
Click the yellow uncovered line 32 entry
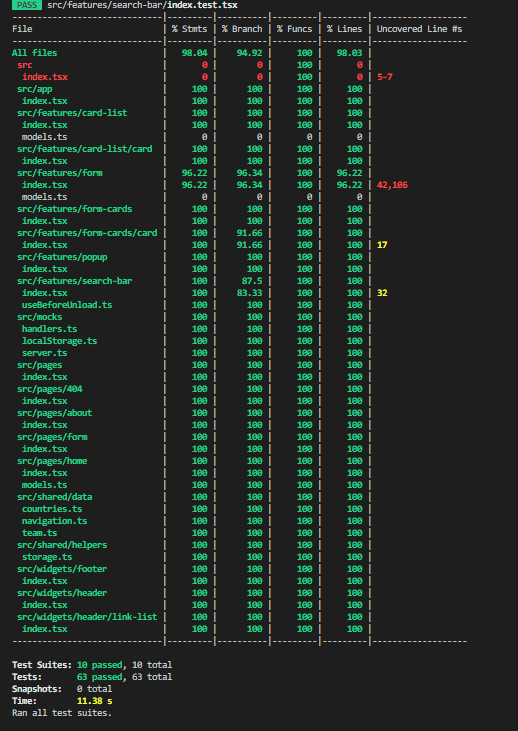point(382,293)
